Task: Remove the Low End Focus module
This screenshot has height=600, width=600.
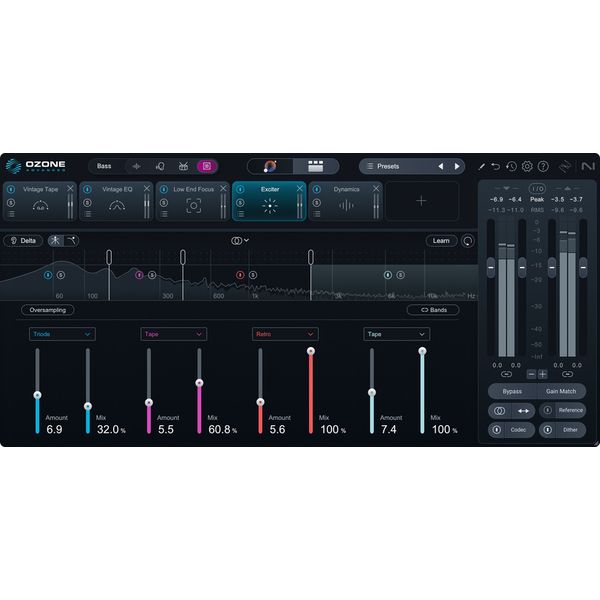Action: pos(223,188)
